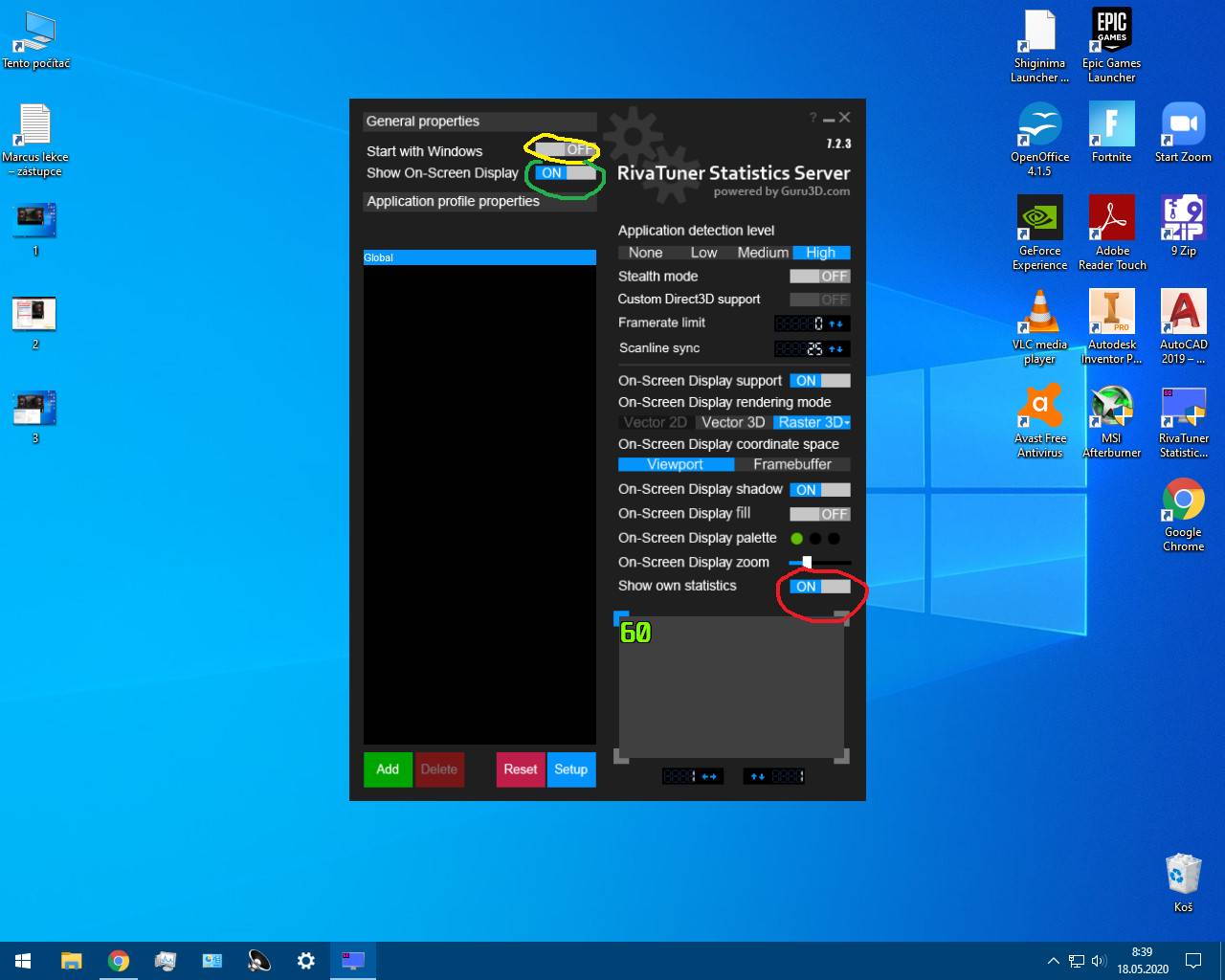This screenshot has height=980, width=1225.
Task: Open Koš recycle bin icon
Action: coord(1183,882)
